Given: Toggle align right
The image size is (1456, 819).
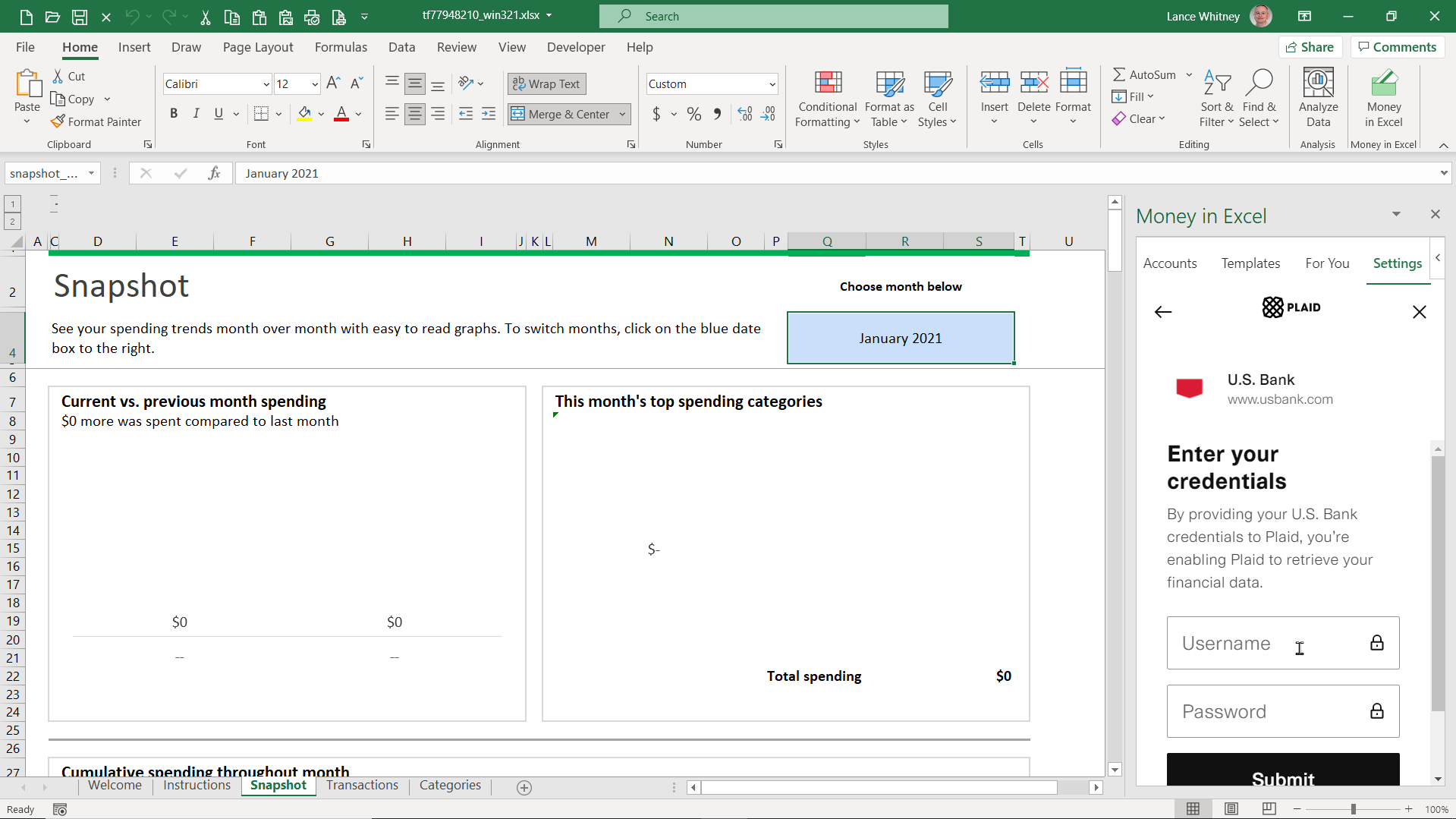Looking at the screenshot, I should tap(438, 114).
